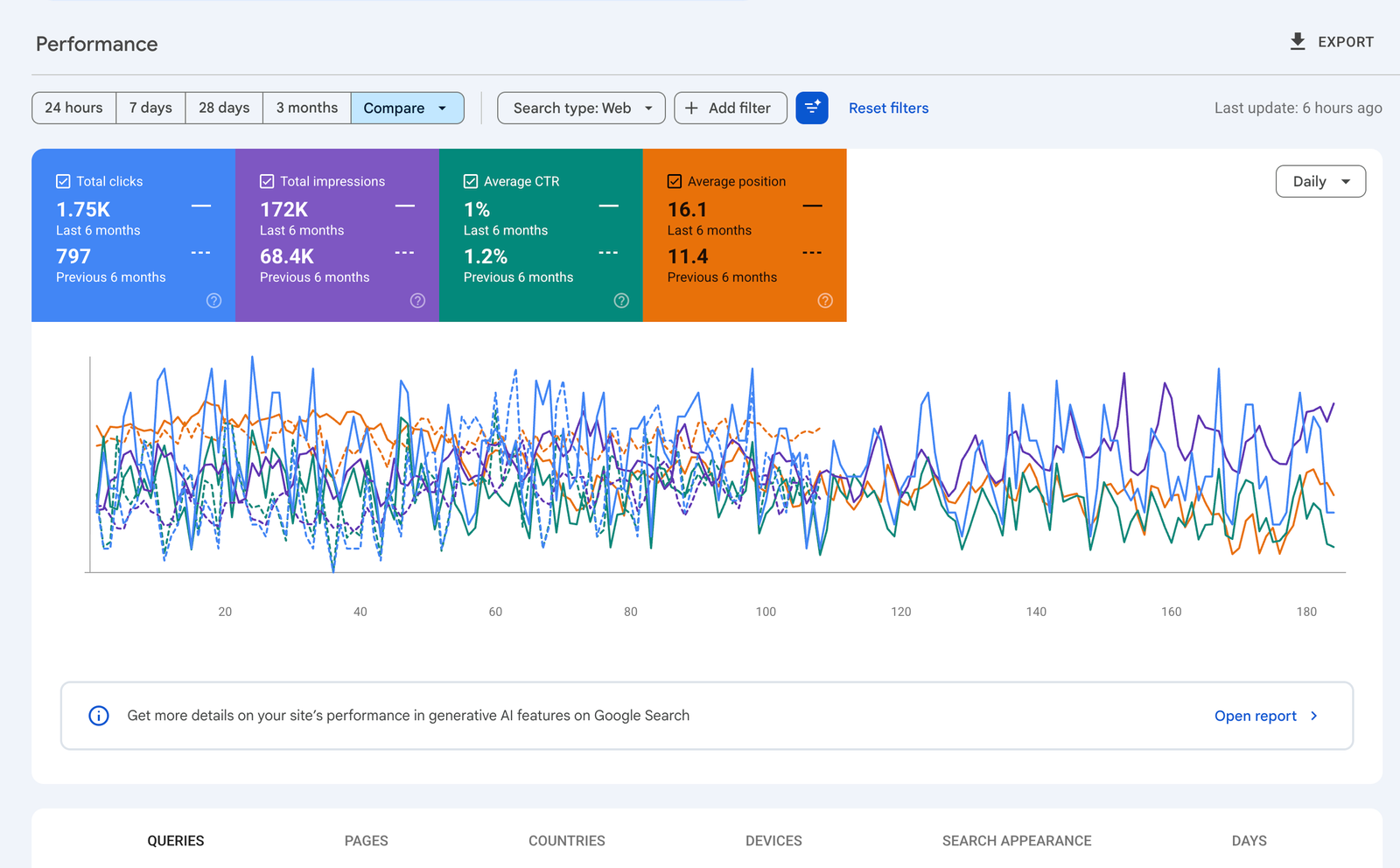This screenshot has width=1400, height=868.
Task: Click the 180 label on the chart axis
Action: [x=1306, y=612]
